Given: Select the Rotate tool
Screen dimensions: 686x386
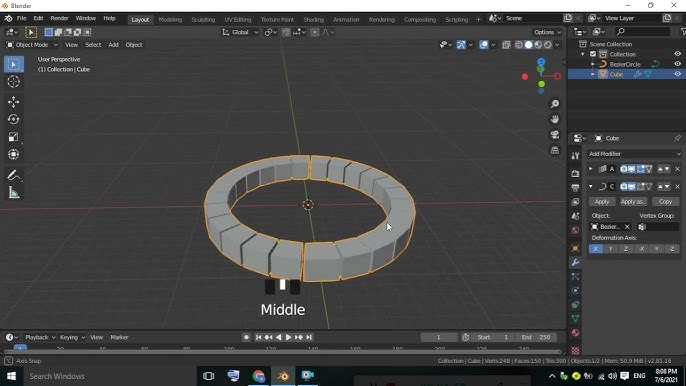Looking at the screenshot, I should coord(14,119).
